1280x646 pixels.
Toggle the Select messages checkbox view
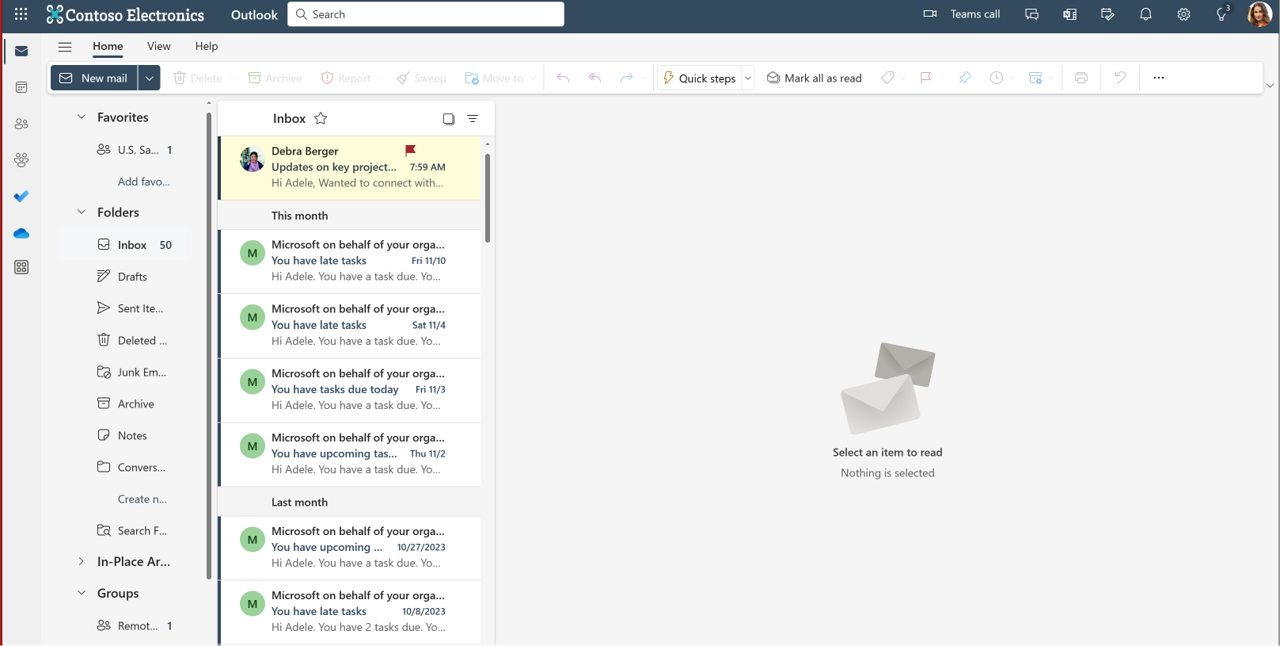[x=448, y=118]
